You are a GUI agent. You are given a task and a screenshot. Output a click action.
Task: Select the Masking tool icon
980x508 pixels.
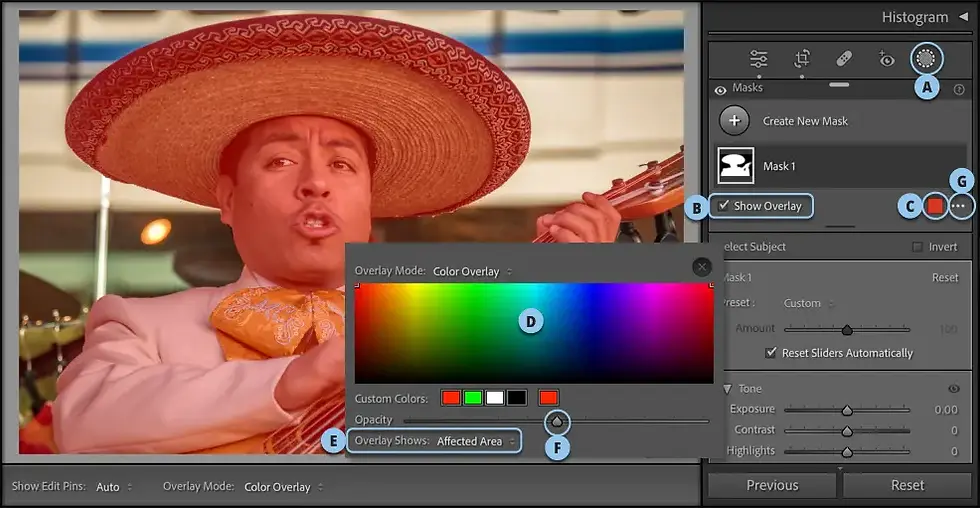(926, 59)
